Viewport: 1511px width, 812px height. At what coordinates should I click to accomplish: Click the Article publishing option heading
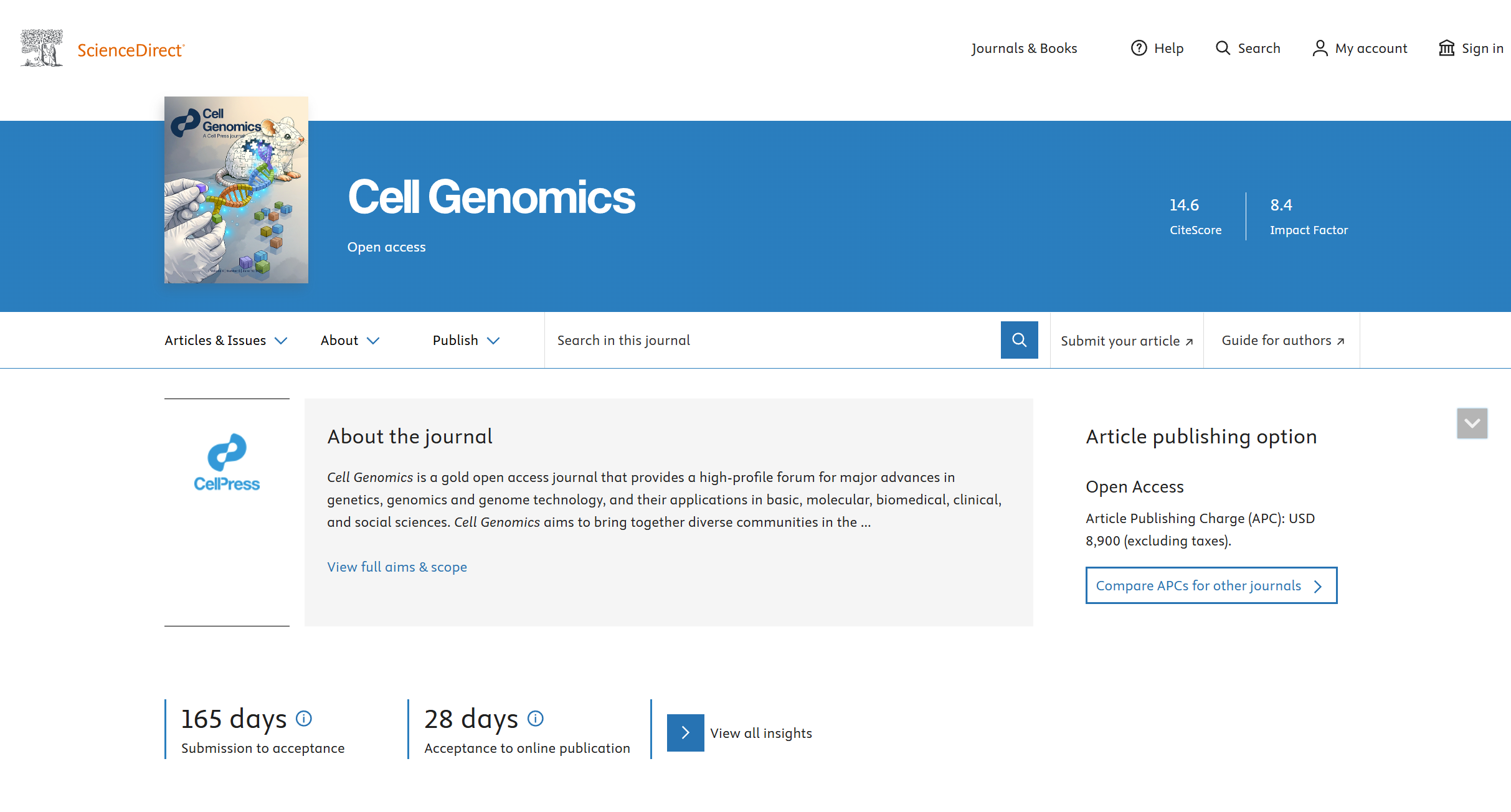click(1201, 436)
